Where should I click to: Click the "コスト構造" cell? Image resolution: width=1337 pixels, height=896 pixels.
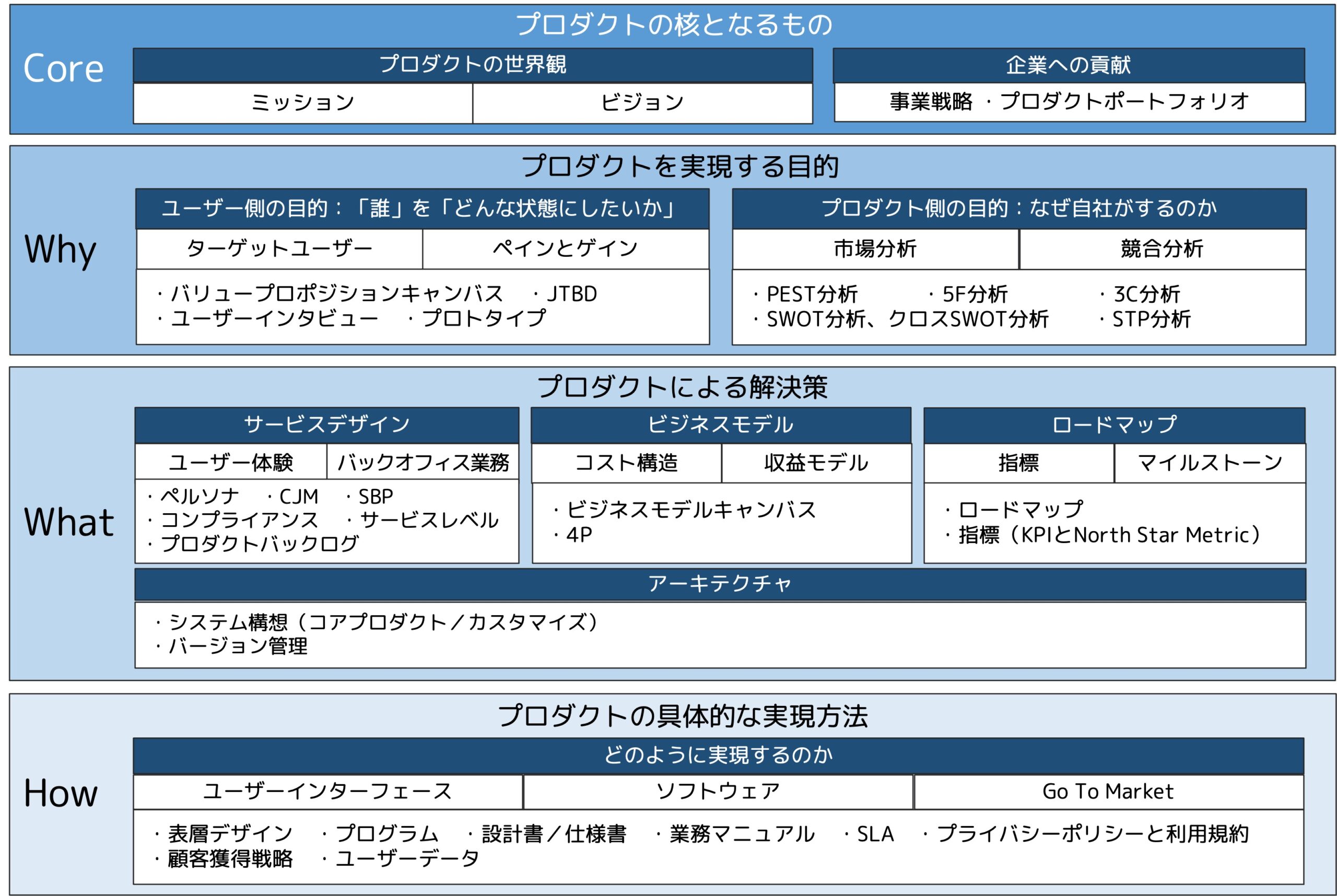pyautogui.click(x=627, y=463)
